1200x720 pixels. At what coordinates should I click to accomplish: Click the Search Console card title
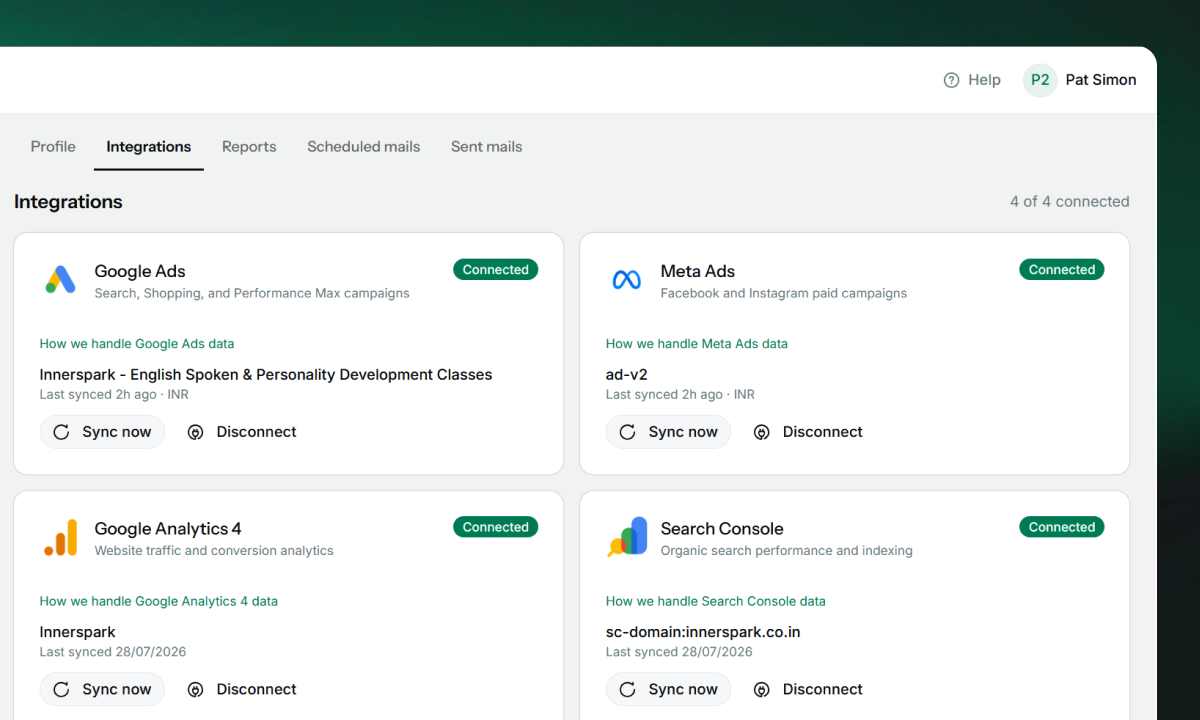click(x=722, y=528)
